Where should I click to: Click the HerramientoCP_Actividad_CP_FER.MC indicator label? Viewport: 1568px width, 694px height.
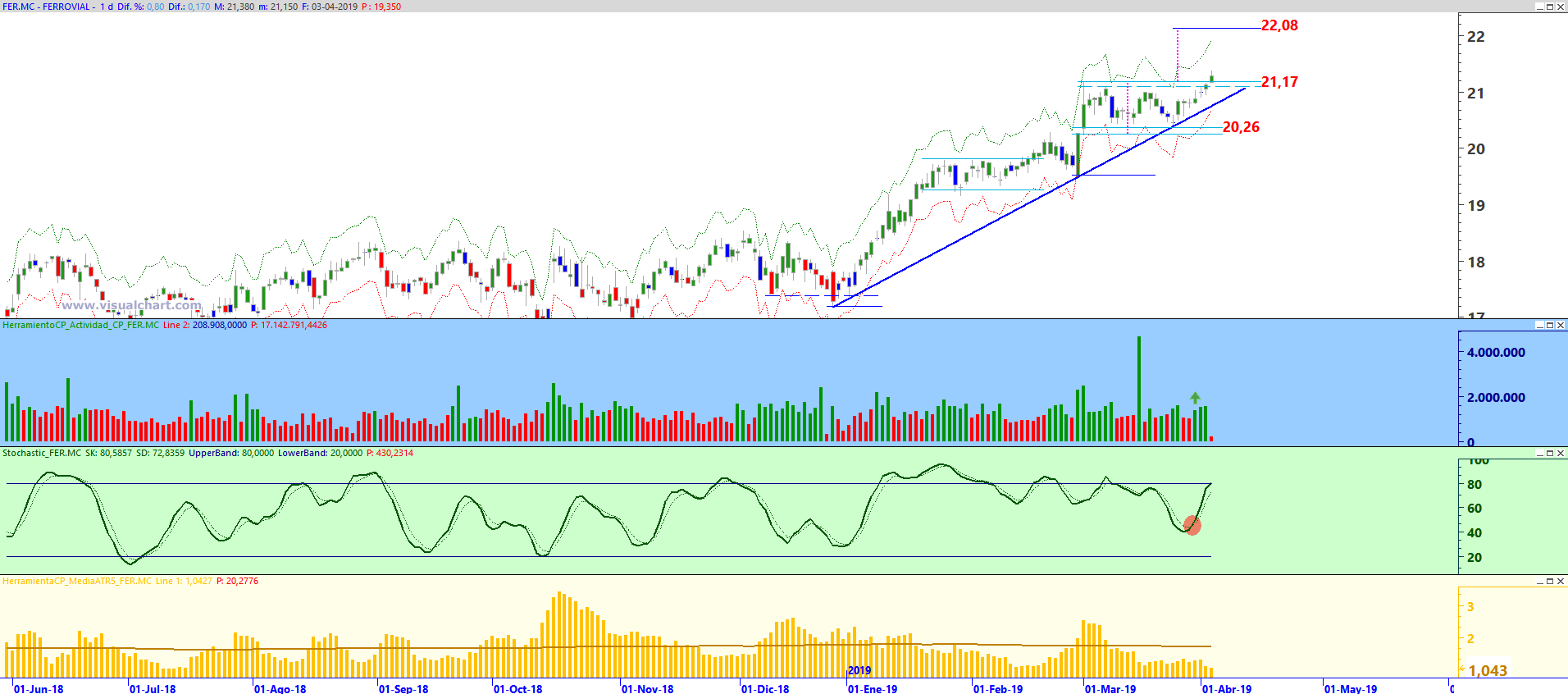[81, 326]
